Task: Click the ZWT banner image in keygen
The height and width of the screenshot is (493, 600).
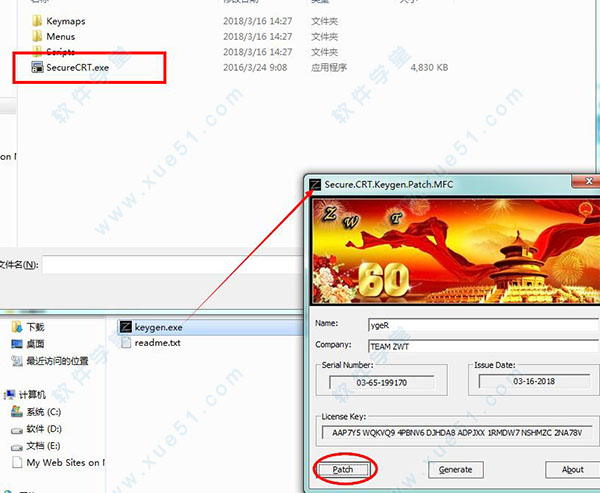Action: coord(455,251)
